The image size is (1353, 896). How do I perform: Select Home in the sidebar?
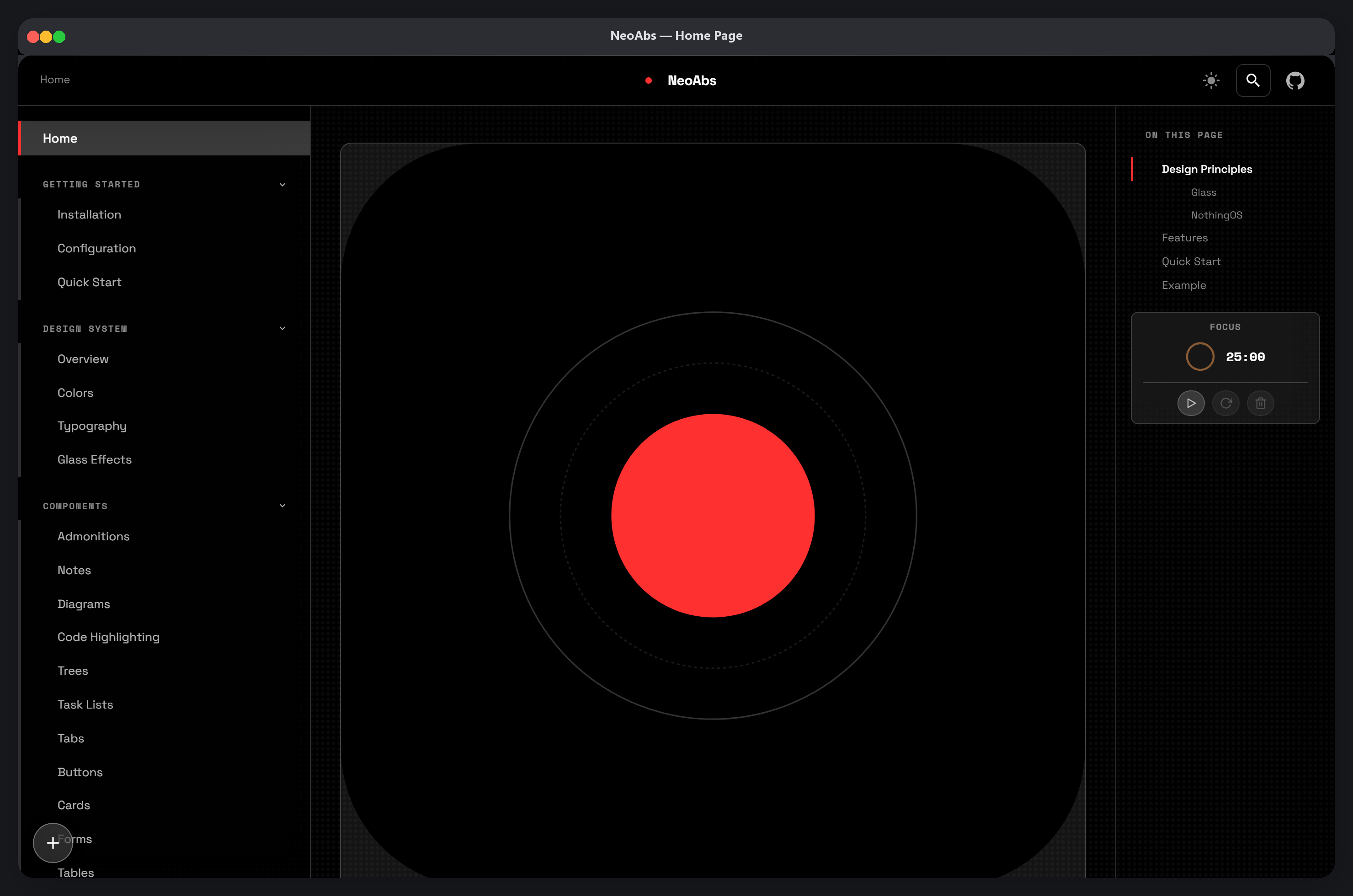165,138
